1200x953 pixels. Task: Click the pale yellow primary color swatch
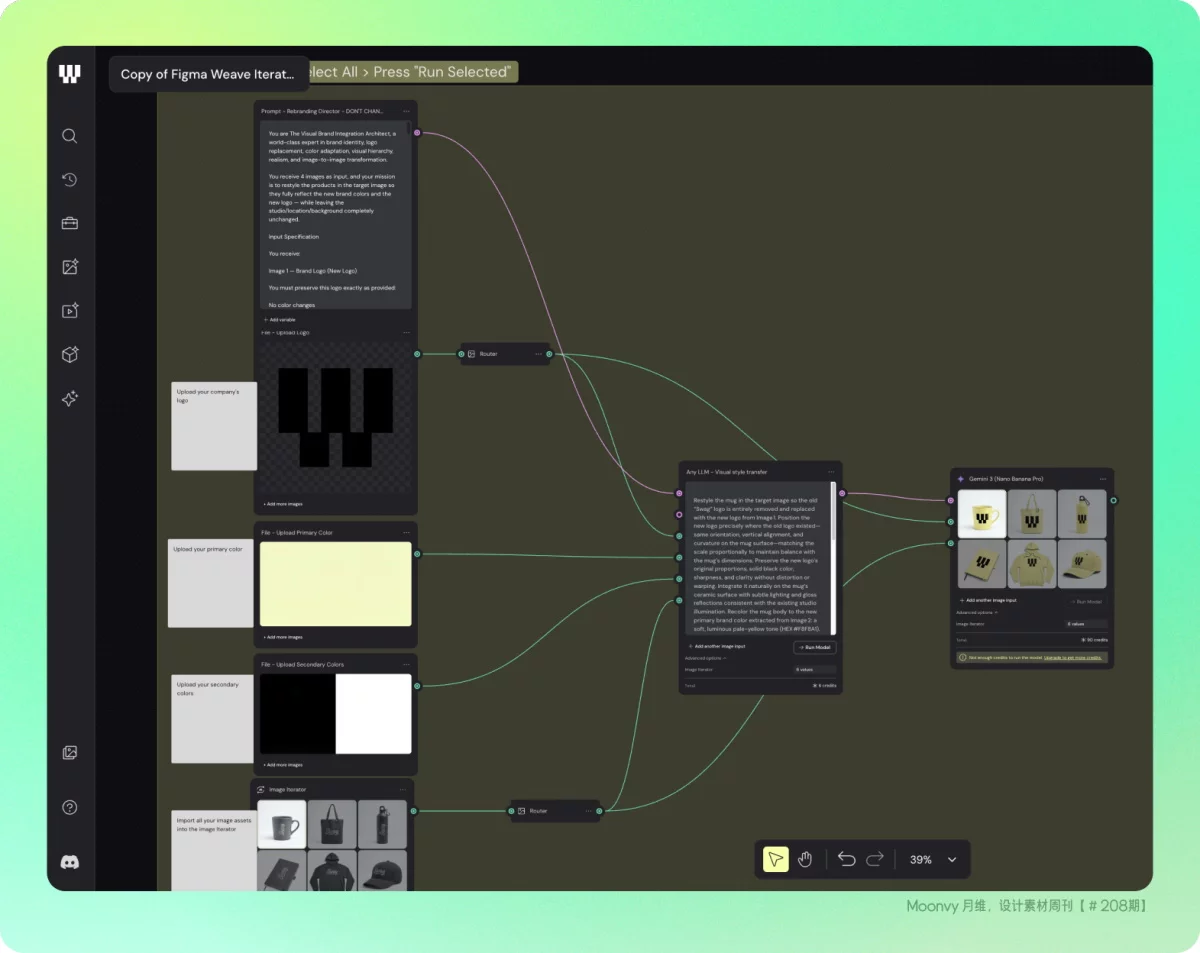tap(335, 584)
